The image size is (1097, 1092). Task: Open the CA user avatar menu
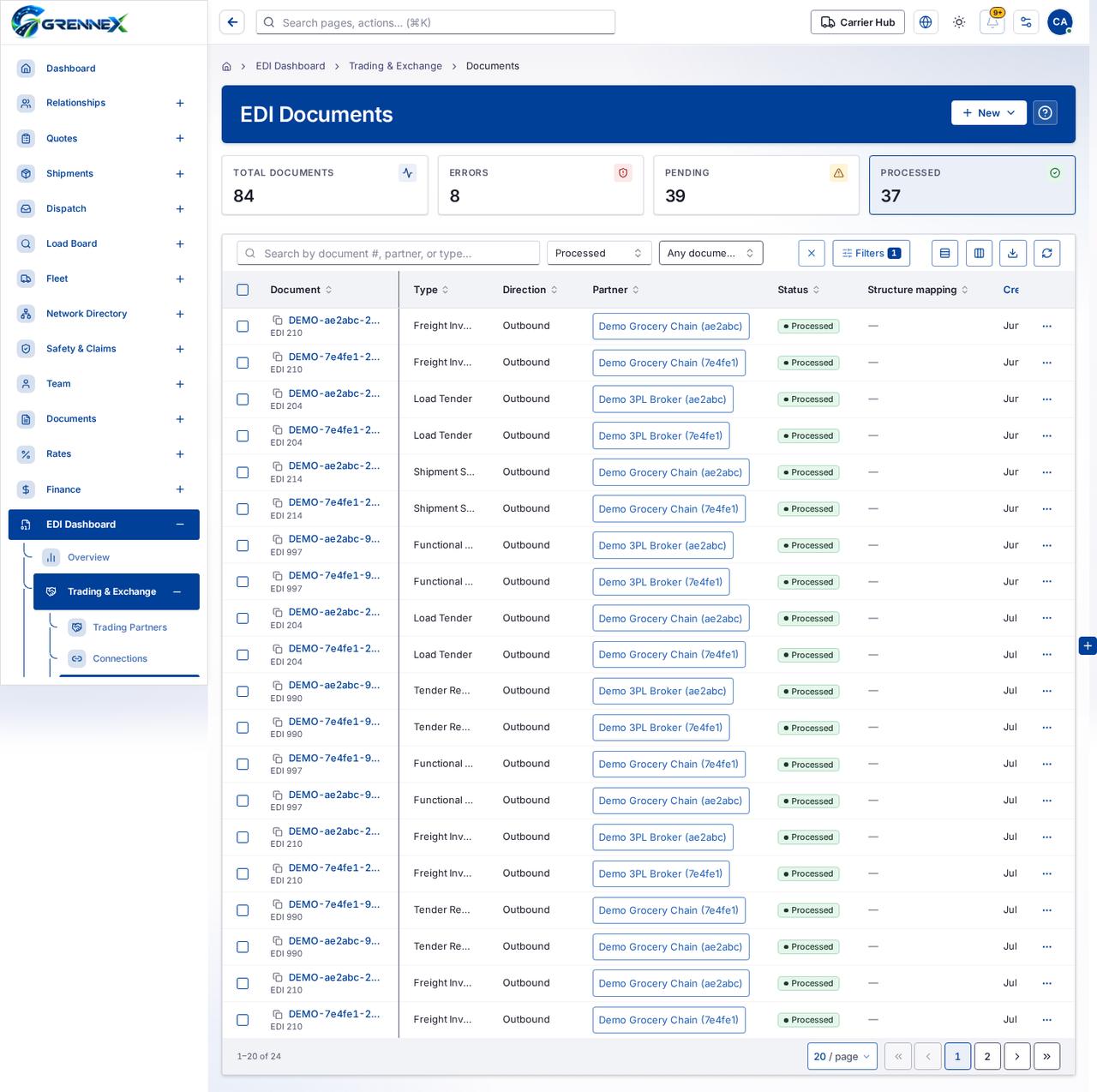(1060, 22)
